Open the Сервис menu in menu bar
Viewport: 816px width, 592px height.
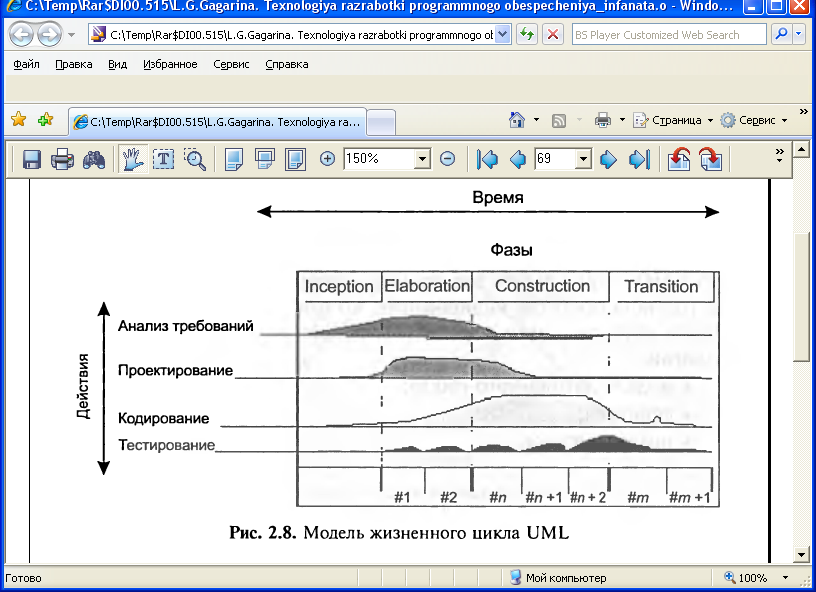point(231,64)
